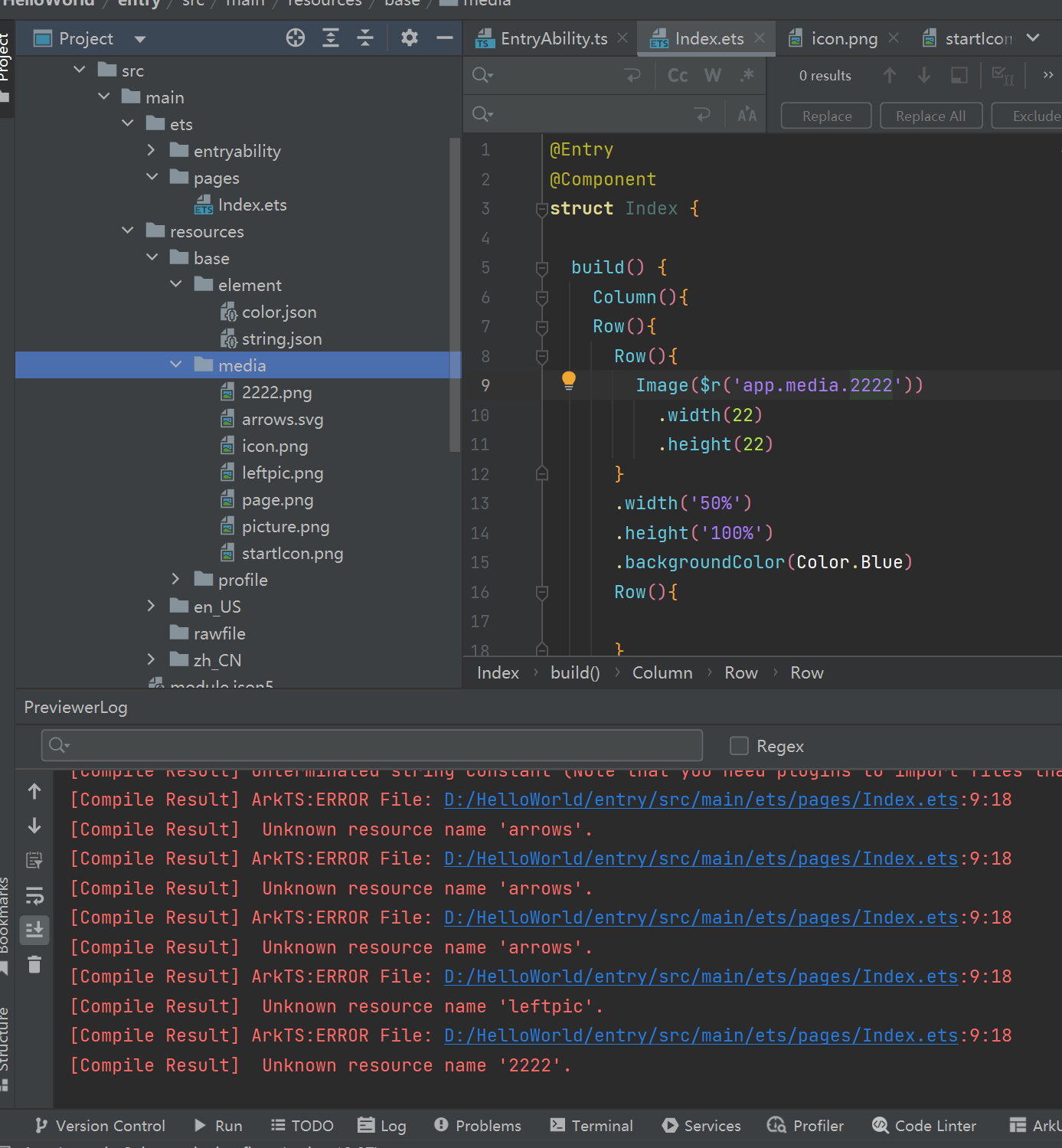Open the Project view dropdown

point(139,39)
